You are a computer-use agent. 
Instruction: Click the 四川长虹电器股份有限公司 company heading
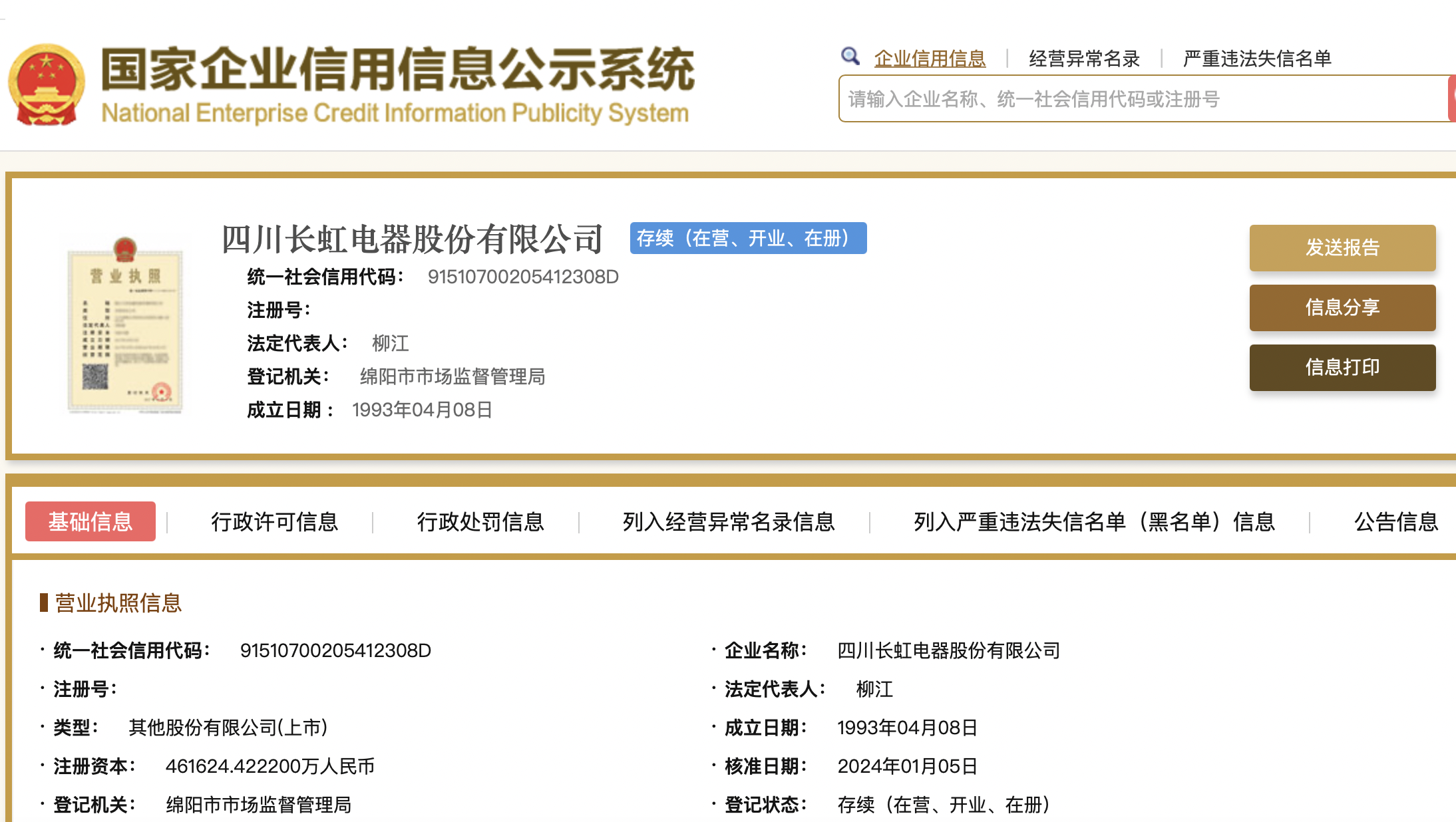412,239
